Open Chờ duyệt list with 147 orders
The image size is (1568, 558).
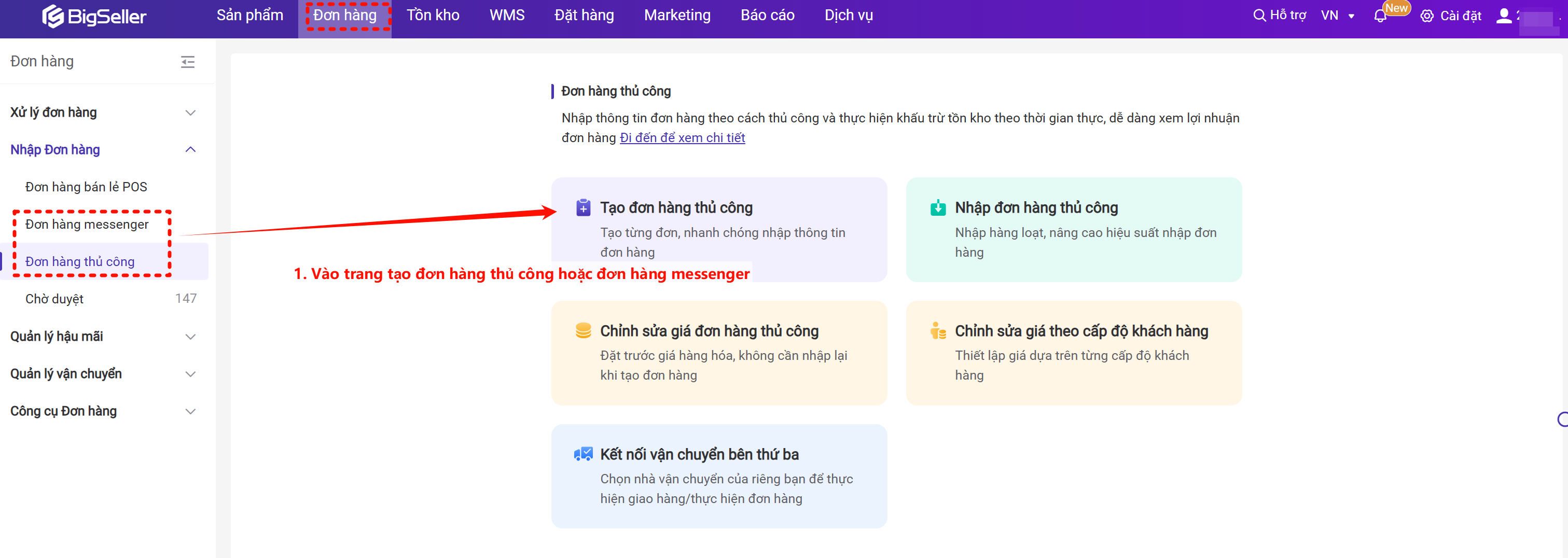[x=55, y=299]
